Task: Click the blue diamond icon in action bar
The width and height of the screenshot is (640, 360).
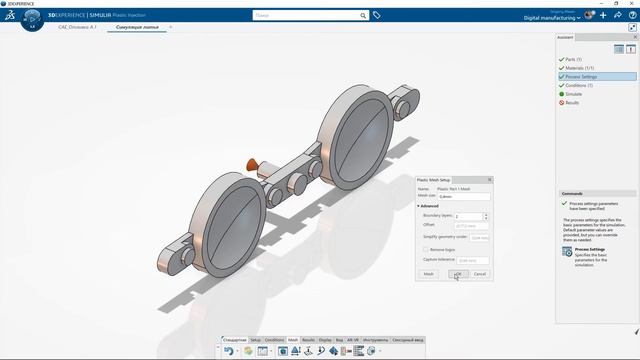Action: pos(333,351)
